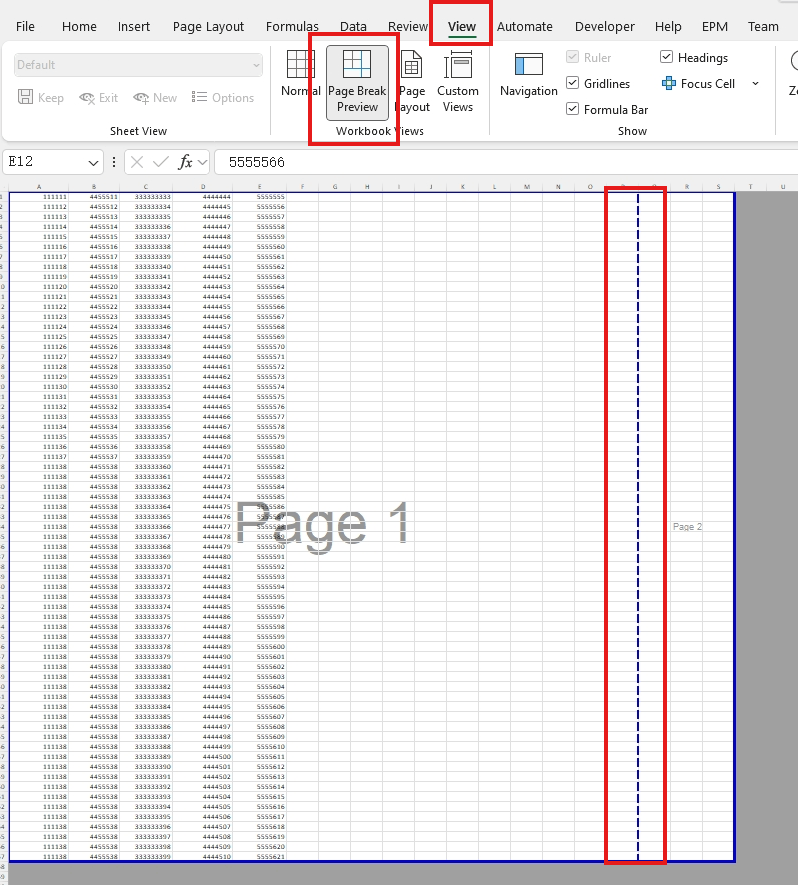This screenshot has height=885, width=798.
Task: Switch to the Page Layout ribbon tab
Action: (208, 27)
